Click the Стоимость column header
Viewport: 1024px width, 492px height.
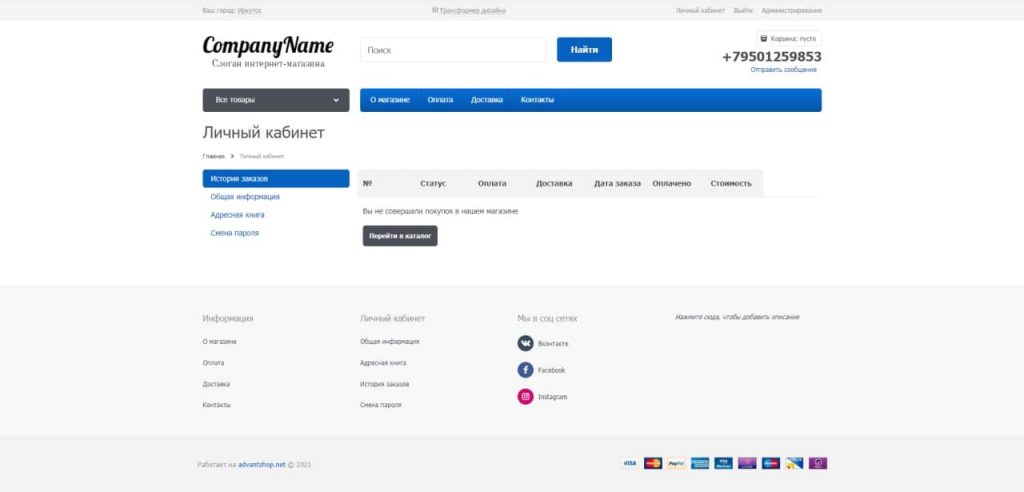click(x=731, y=184)
